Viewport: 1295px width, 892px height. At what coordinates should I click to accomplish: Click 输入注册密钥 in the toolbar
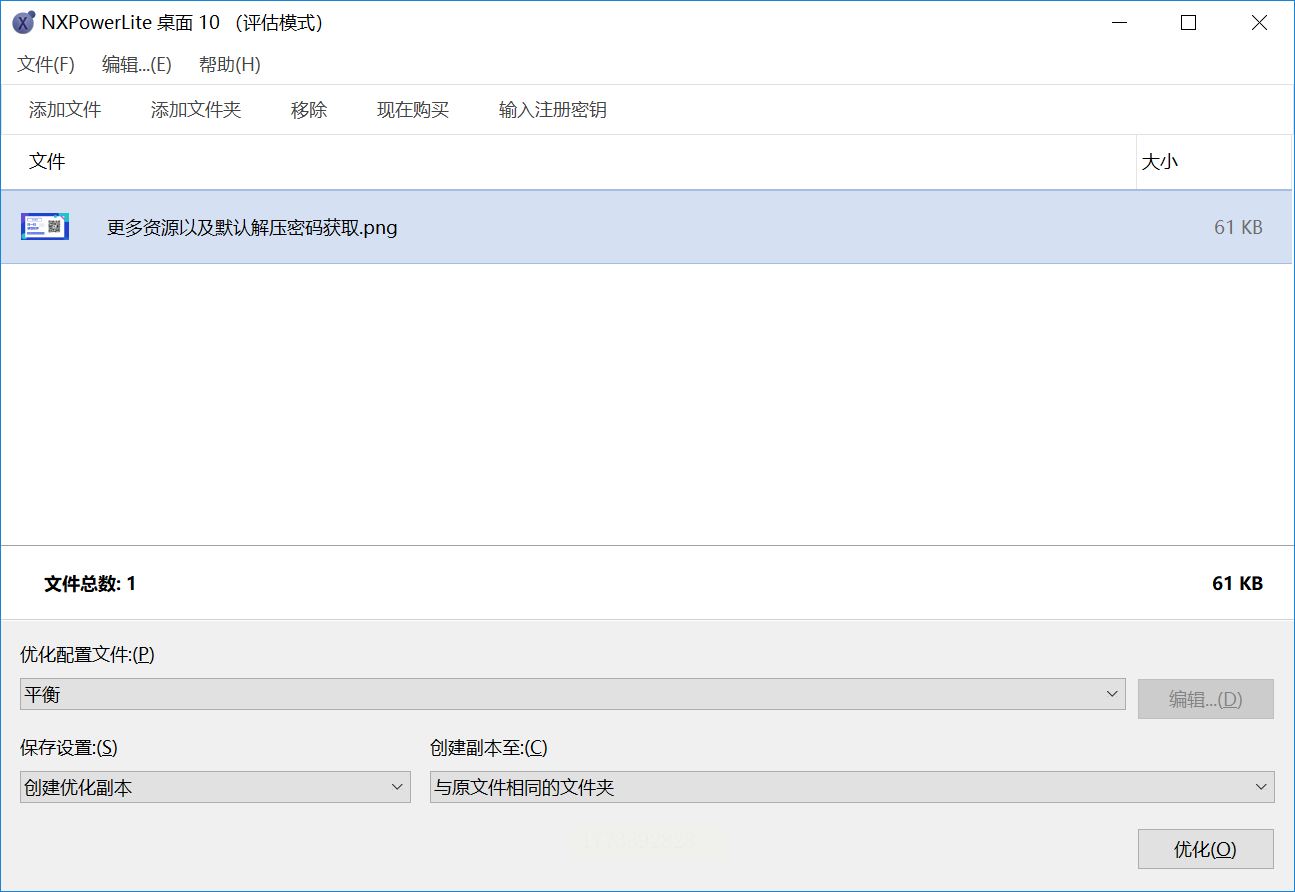(x=553, y=110)
